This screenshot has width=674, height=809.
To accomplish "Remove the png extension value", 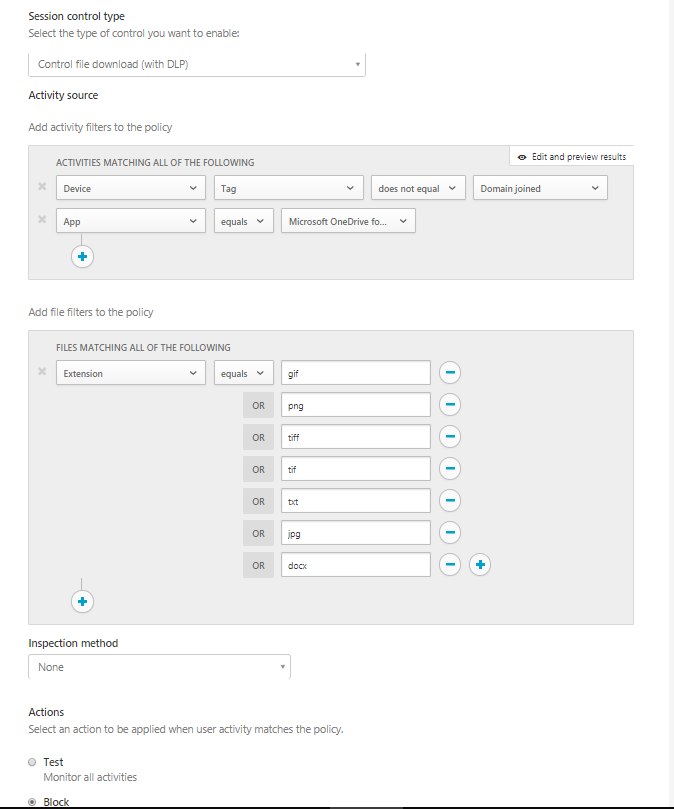I will (x=449, y=404).
